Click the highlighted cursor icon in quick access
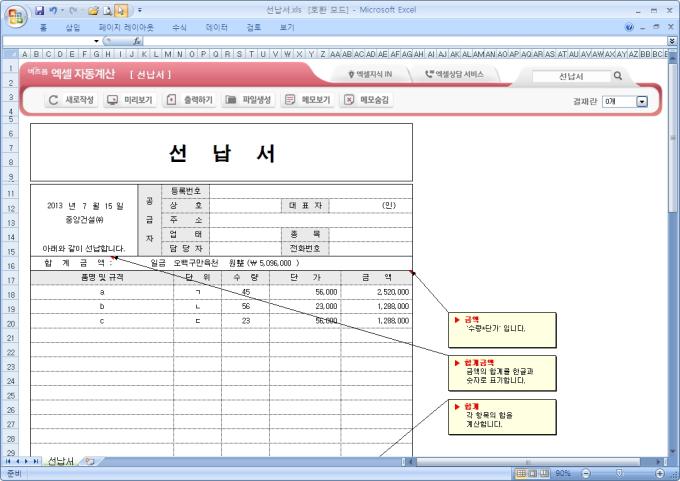 tap(121, 10)
